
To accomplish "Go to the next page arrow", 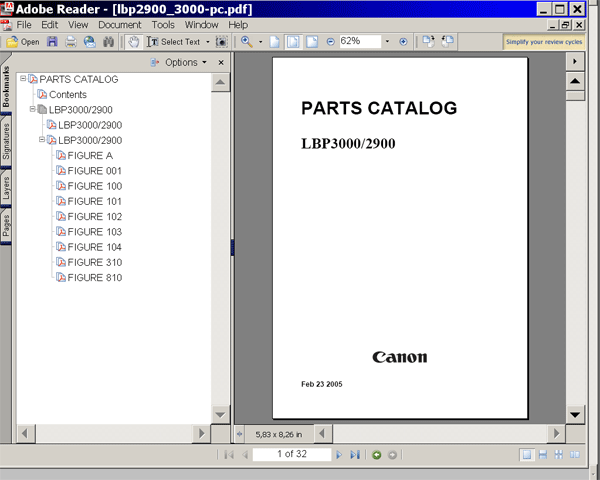I will click(339, 454).
